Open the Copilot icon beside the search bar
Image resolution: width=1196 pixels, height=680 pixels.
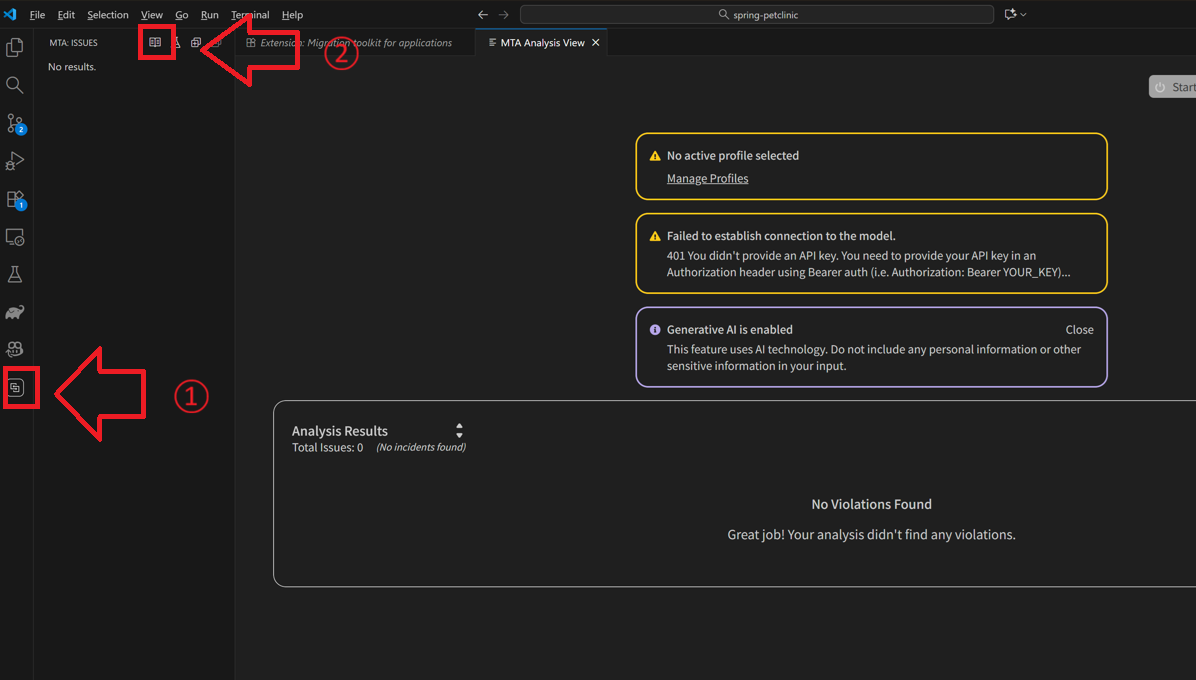[x=1010, y=14]
